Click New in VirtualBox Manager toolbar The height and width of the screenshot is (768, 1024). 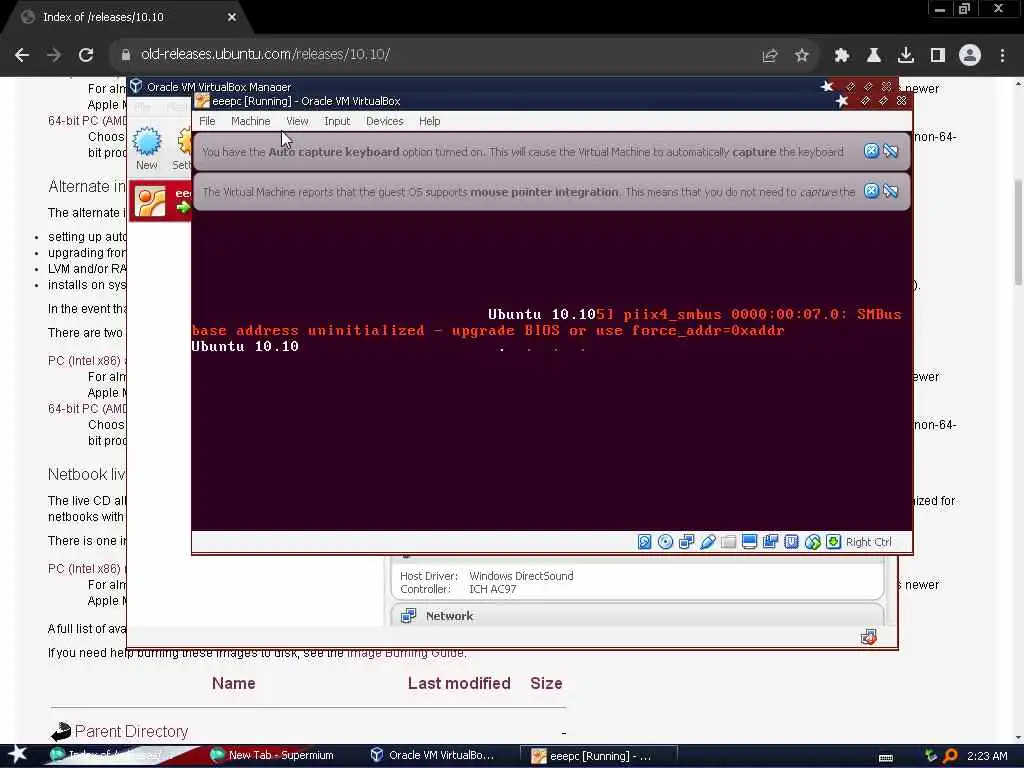tap(147, 149)
